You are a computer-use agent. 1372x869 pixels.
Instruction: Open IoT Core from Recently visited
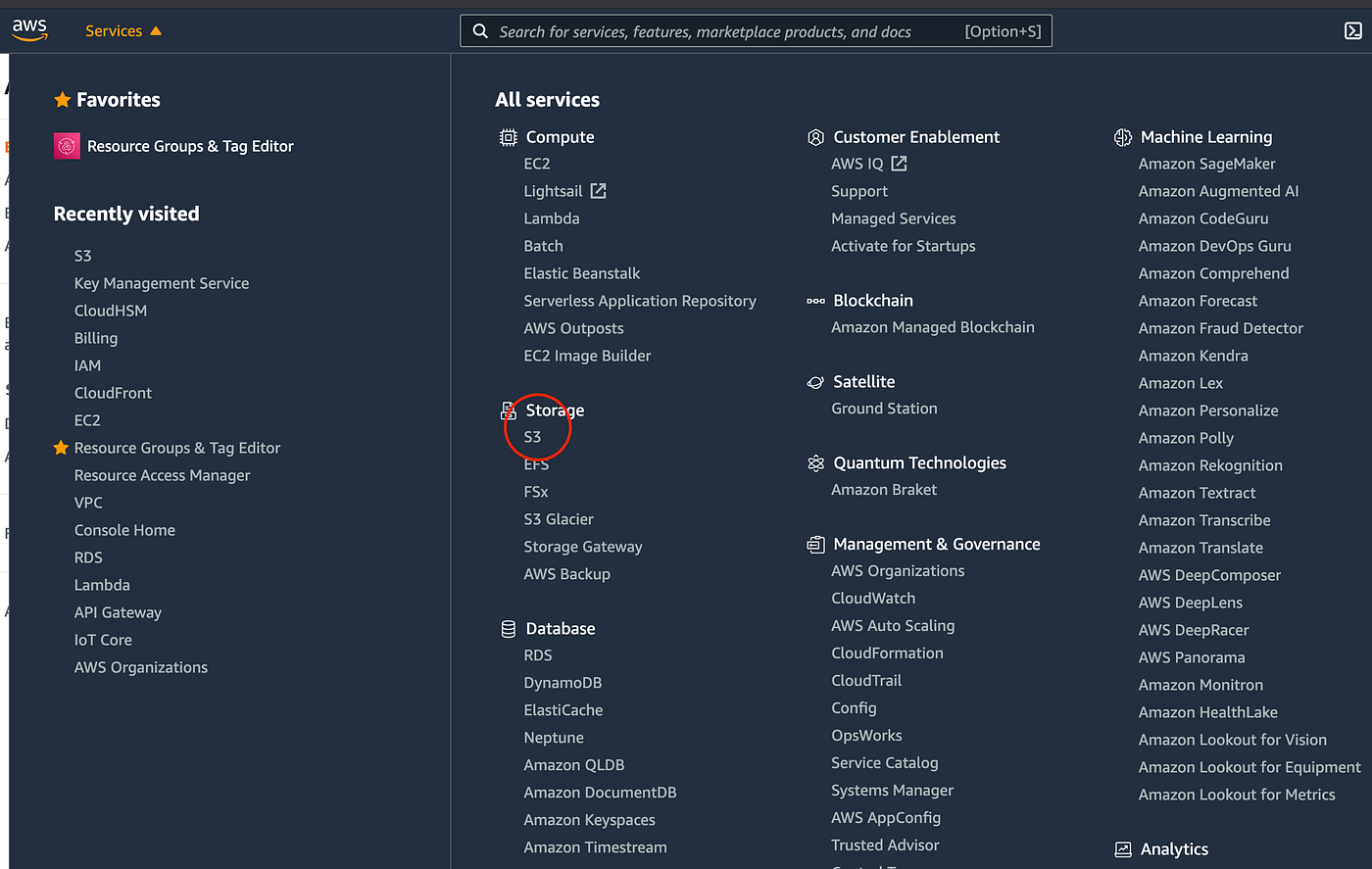(103, 640)
